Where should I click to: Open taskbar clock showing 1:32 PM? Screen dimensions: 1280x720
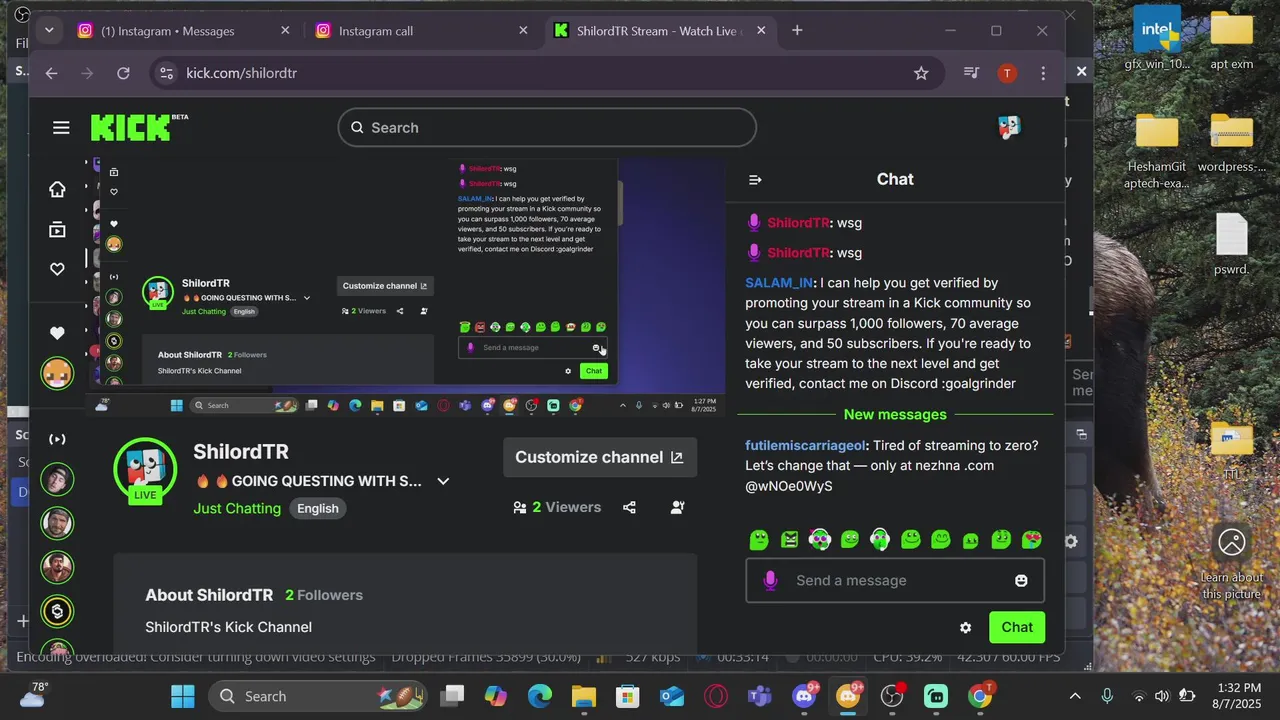point(1239,697)
